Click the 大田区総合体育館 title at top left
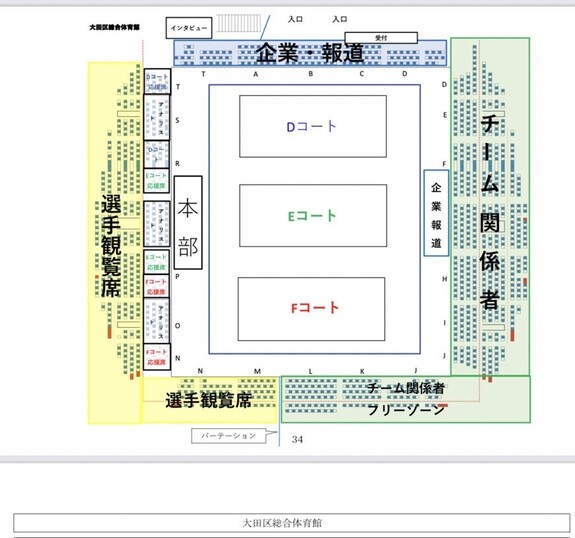Screen dimensions: 575x538 coord(114,27)
